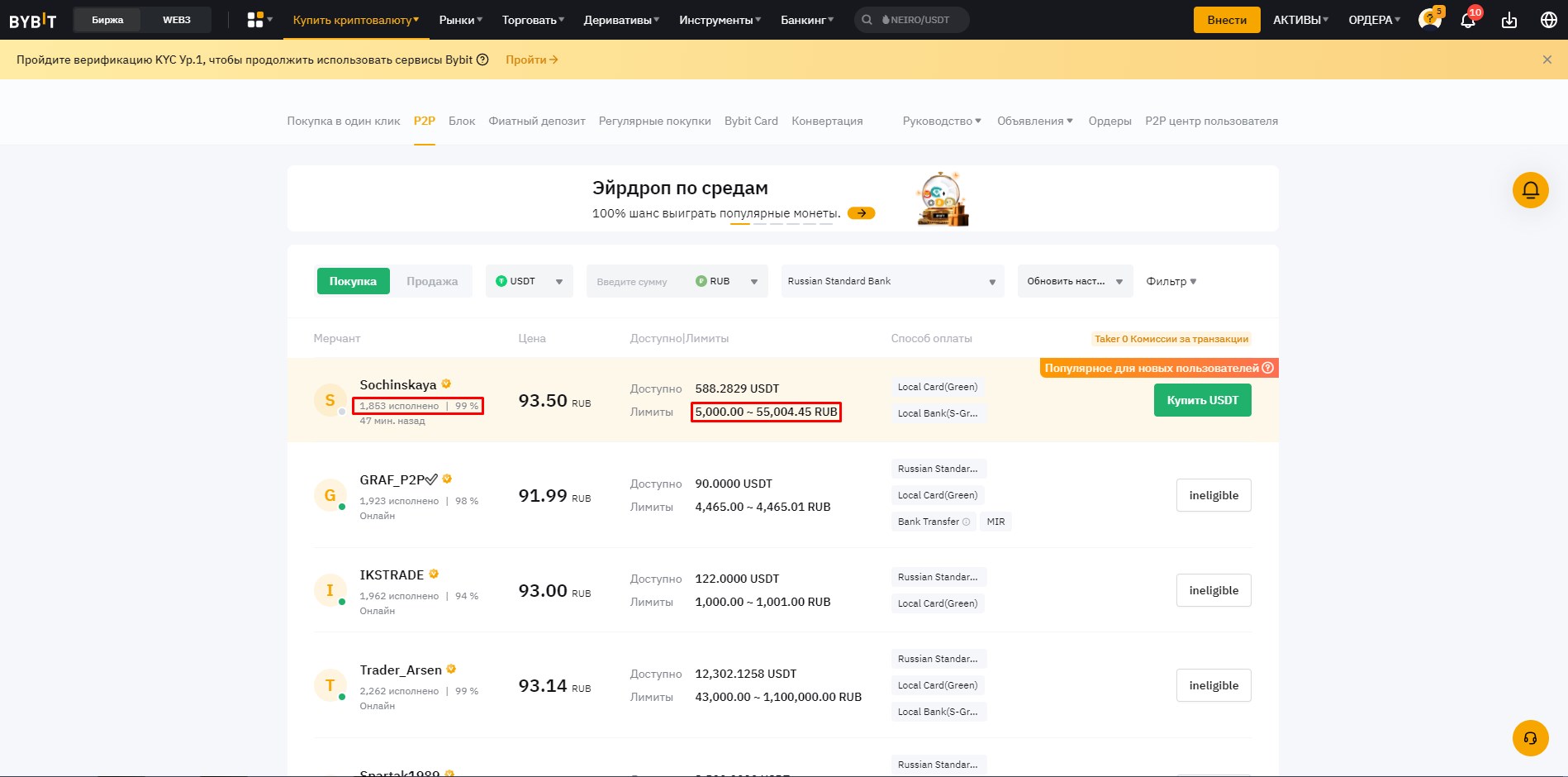Open the Обновить наст... dropdown
Image resolution: width=1568 pixels, height=777 pixels.
click(1075, 281)
